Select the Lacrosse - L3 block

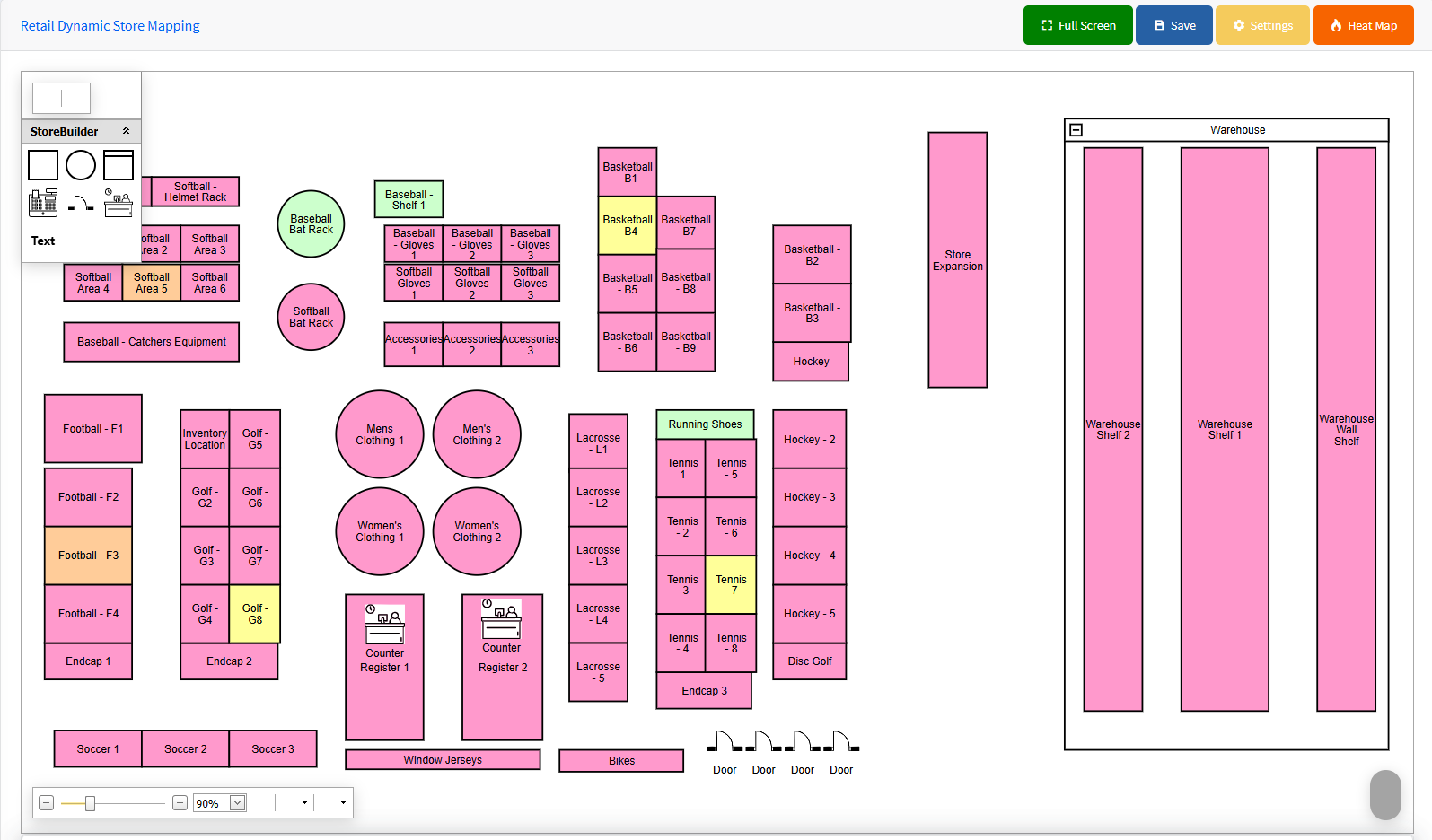[x=598, y=556]
